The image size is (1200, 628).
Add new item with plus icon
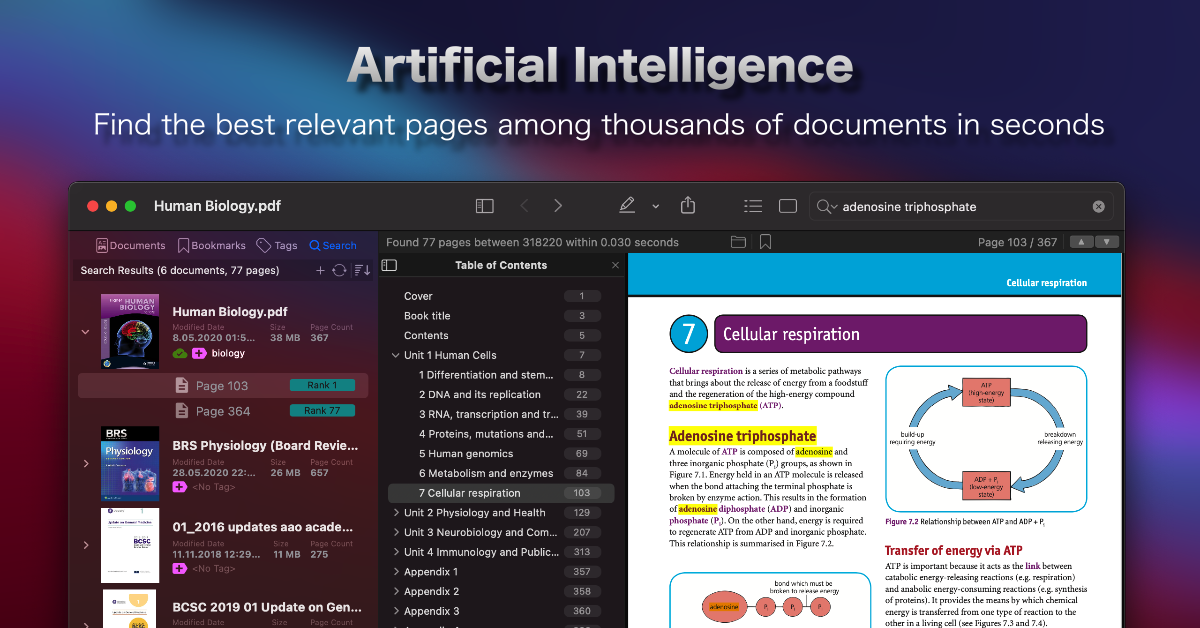tap(320, 270)
